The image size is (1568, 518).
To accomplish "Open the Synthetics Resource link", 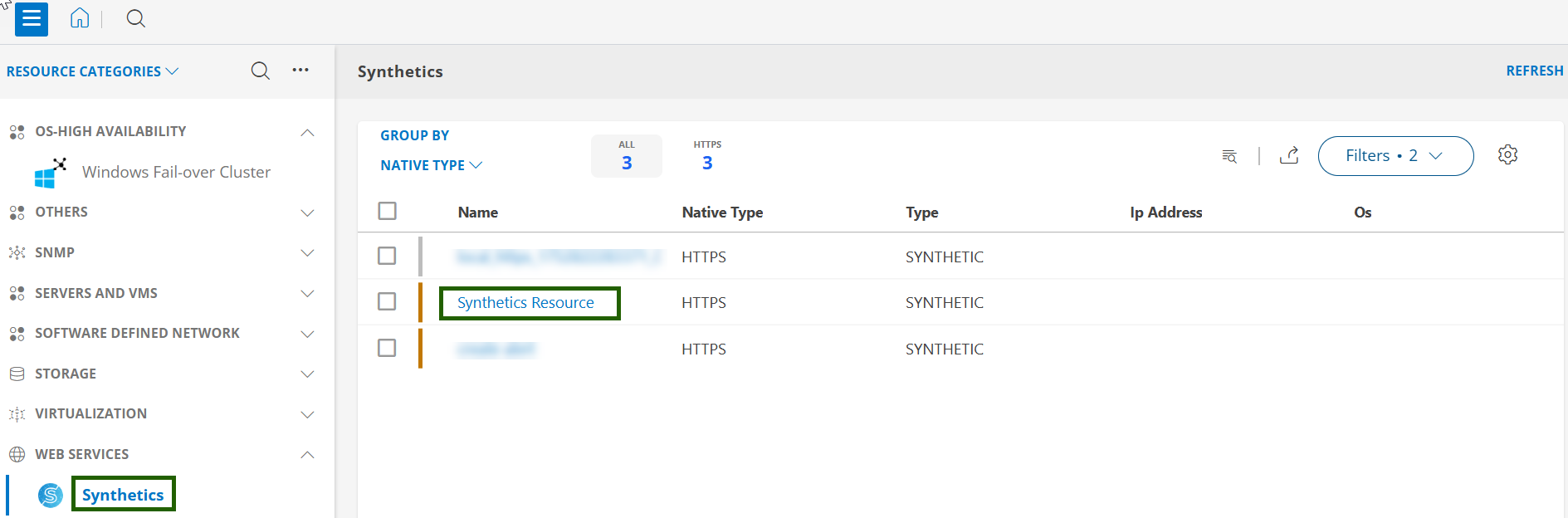I will pyautogui.click(x=525, y=303).
